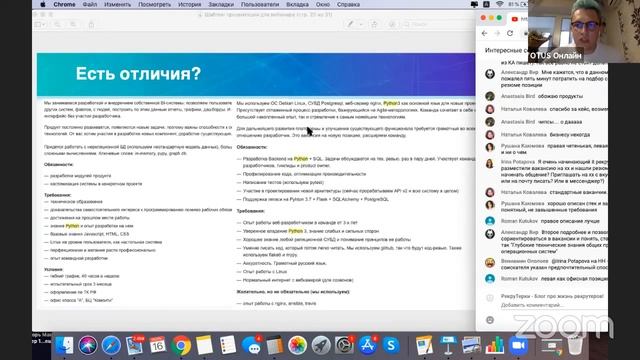Image resolution: width=640 pixels, height=360 pixels.
Task: Open Finder from the Dock
Action: pyautogui.click(x=64, y=345)
